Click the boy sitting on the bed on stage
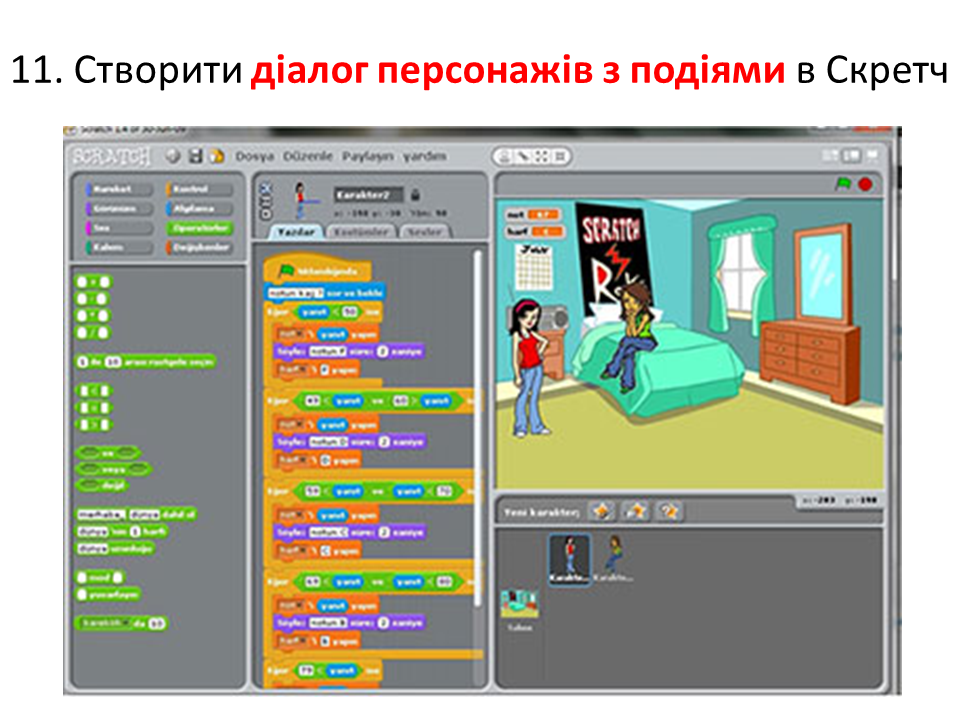Viewport: 960px width, 720px height. [x=631, y=337]
